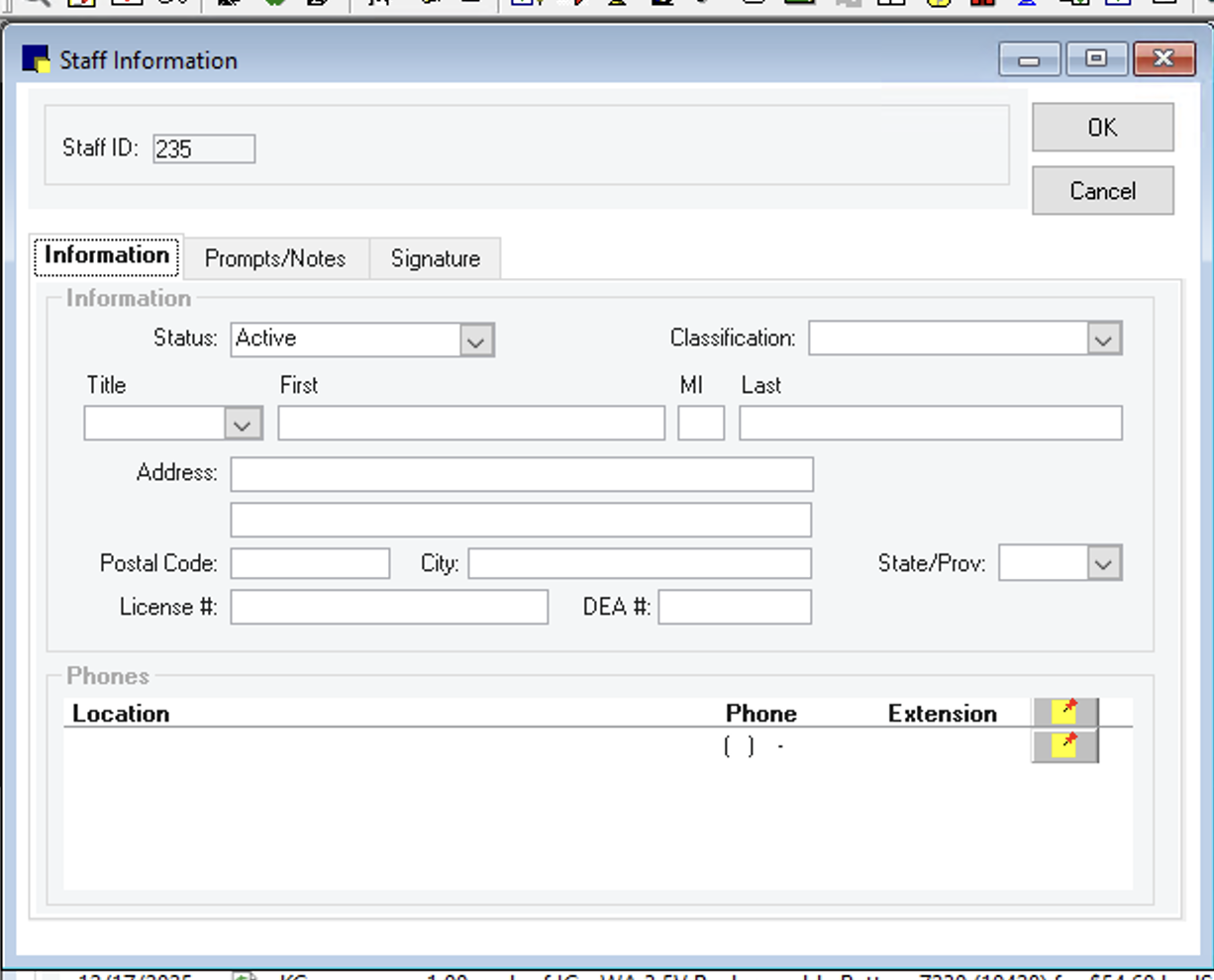Click the Staff ID field containing 235
The width and height of the screenshot is (1214, 980).
point(204,149)
